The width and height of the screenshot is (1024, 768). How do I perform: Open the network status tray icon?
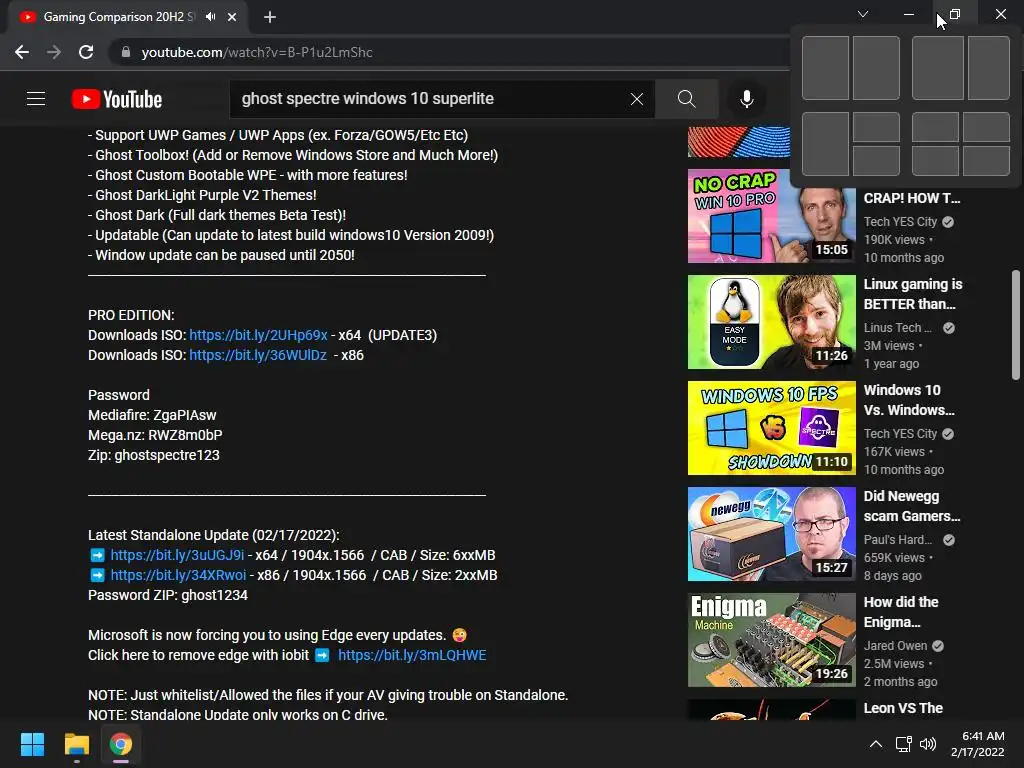[903, 744]
